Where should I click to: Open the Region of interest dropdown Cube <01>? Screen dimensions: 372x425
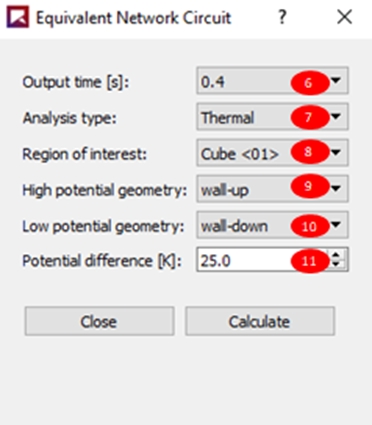[272, 153]
